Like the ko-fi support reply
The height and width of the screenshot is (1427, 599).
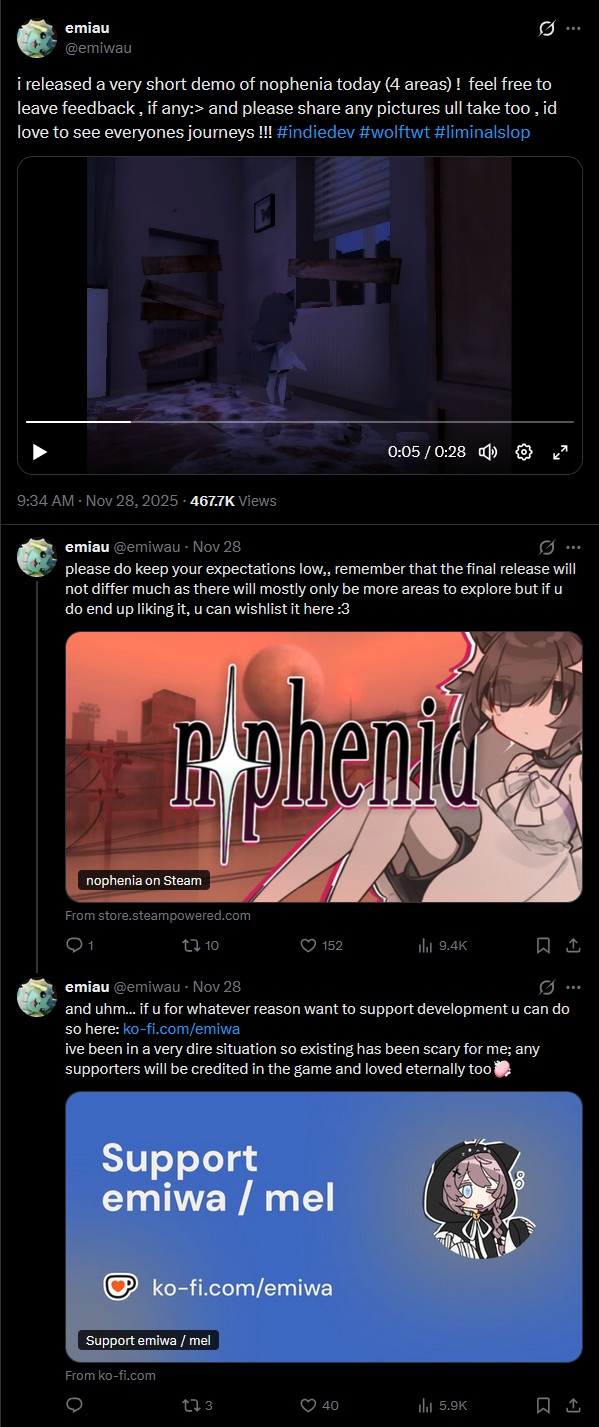(319, 1405)
